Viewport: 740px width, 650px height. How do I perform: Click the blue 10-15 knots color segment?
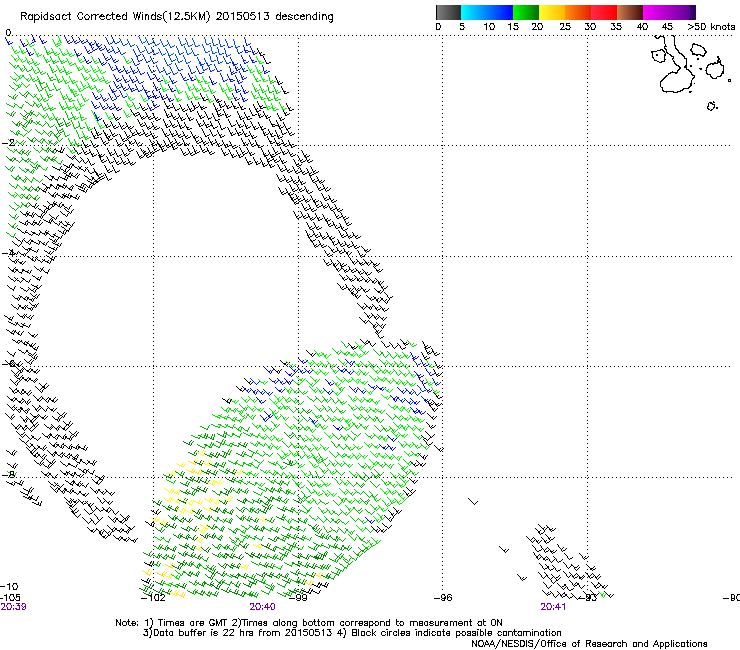coord(500,12)
